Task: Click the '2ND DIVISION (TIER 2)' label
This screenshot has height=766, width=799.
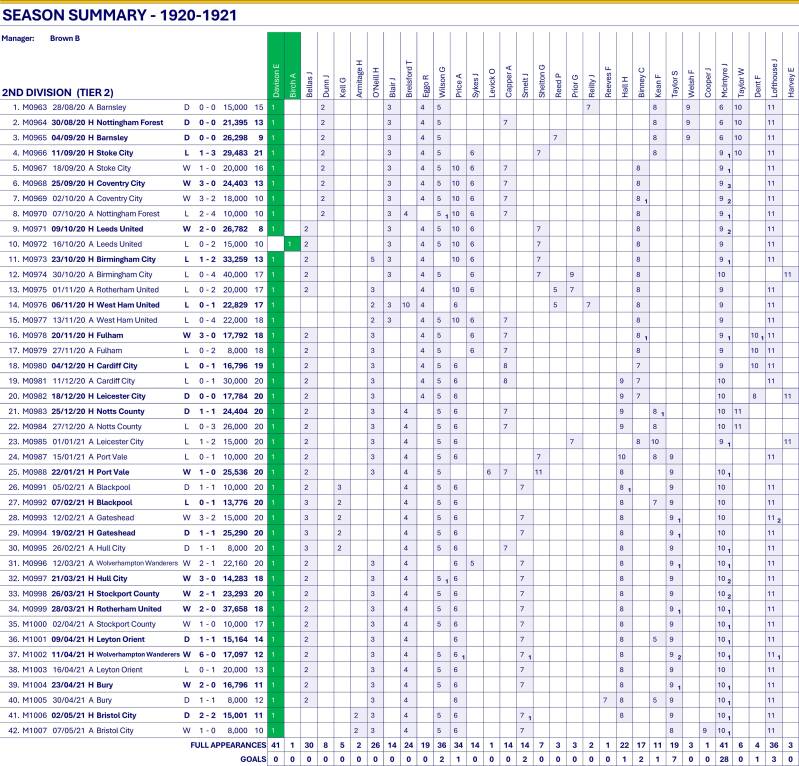Action: tap(58, 92)
